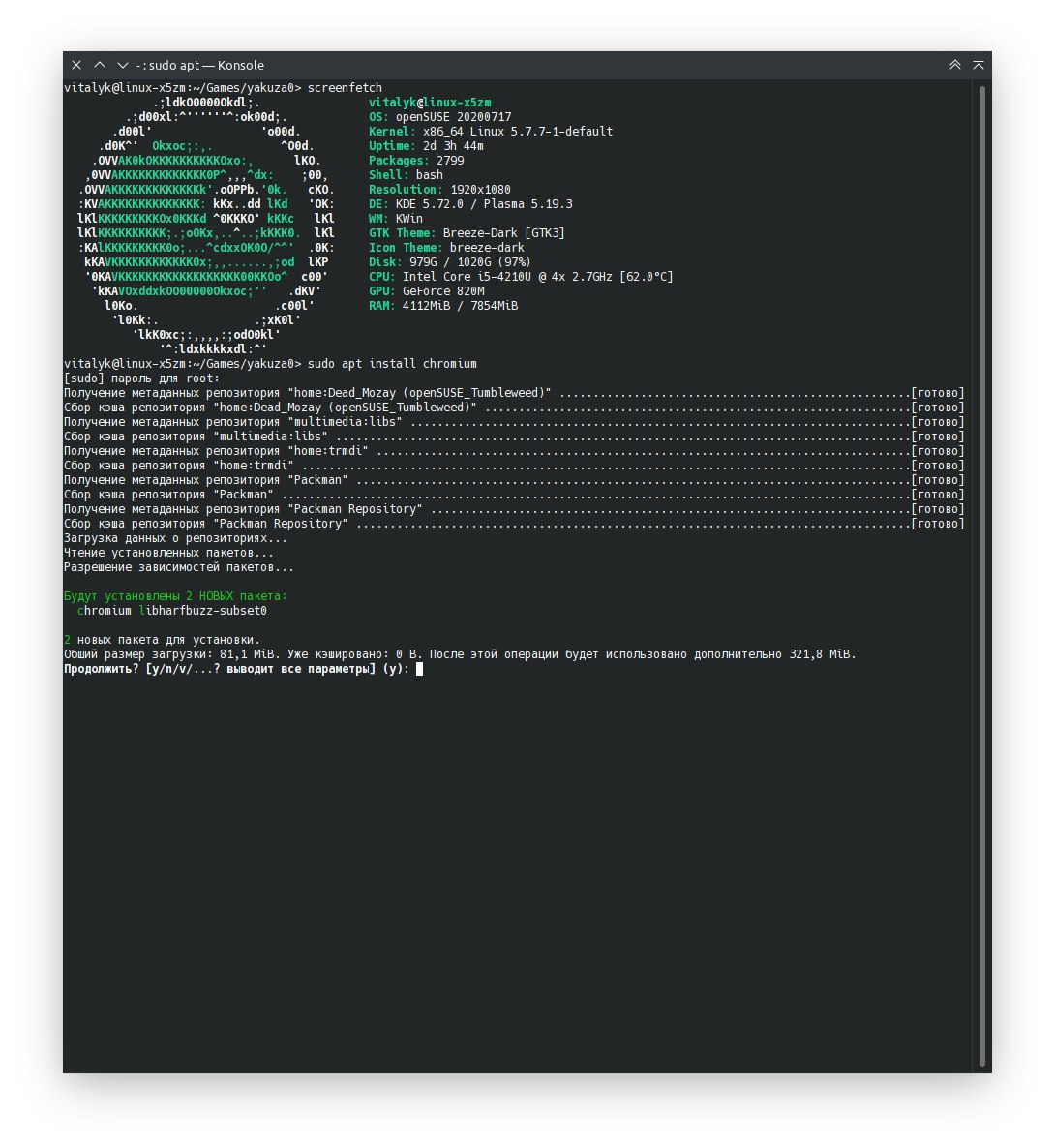The image size is (1055, 1148).
Task: Click 'Сбор кэша' line for Packman Repository
Action: pos(514,524)
